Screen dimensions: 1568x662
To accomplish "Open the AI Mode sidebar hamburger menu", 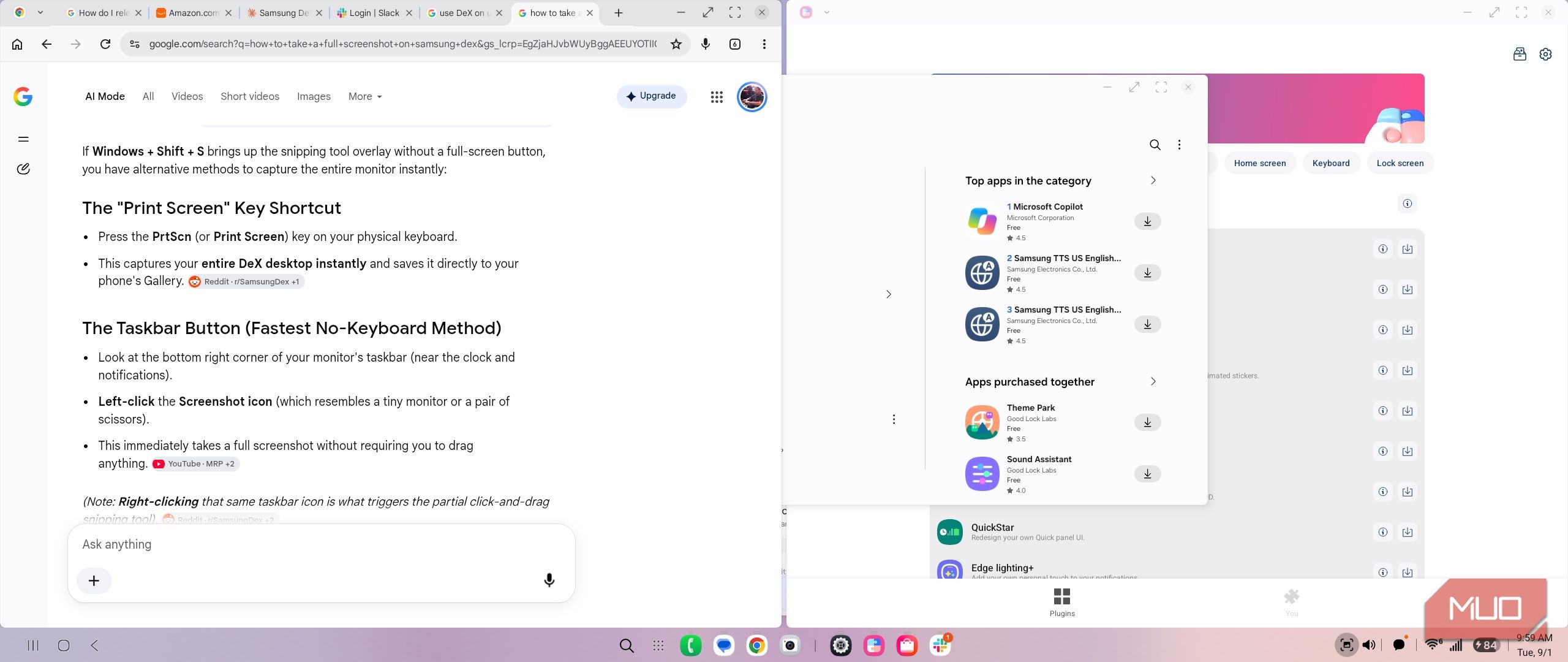I will pos(23,139).
